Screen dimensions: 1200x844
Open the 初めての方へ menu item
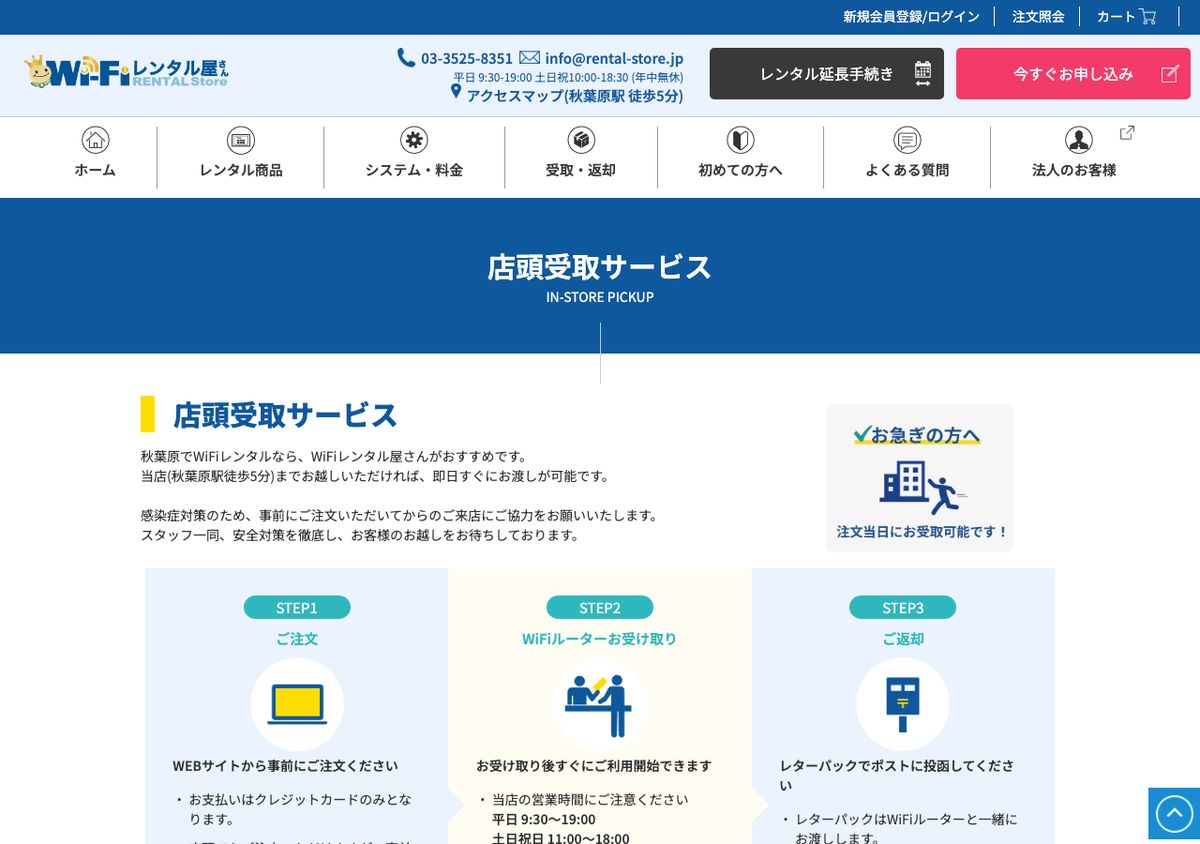(x=740, y=170)
